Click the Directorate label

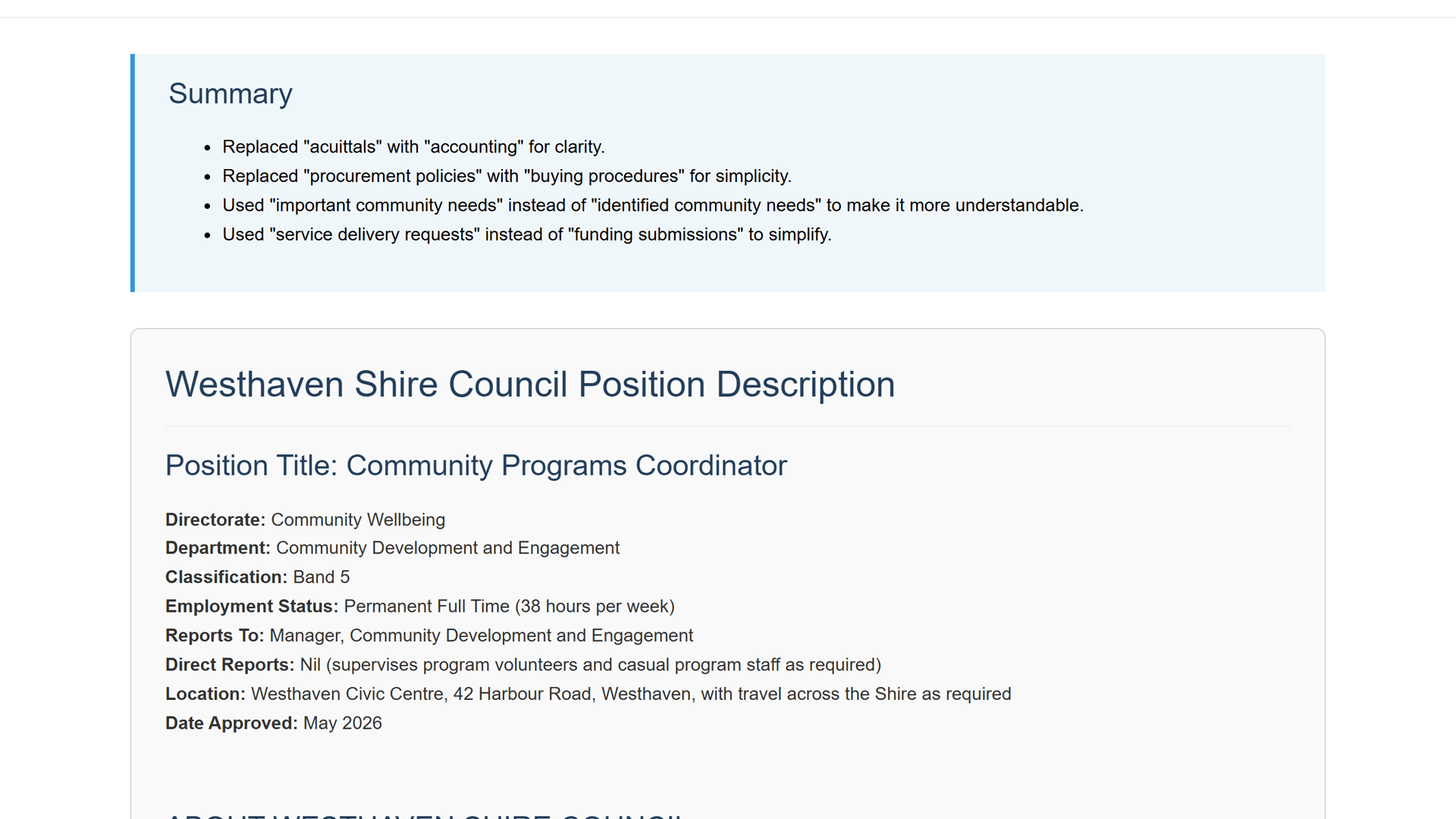tap(215, 520)
